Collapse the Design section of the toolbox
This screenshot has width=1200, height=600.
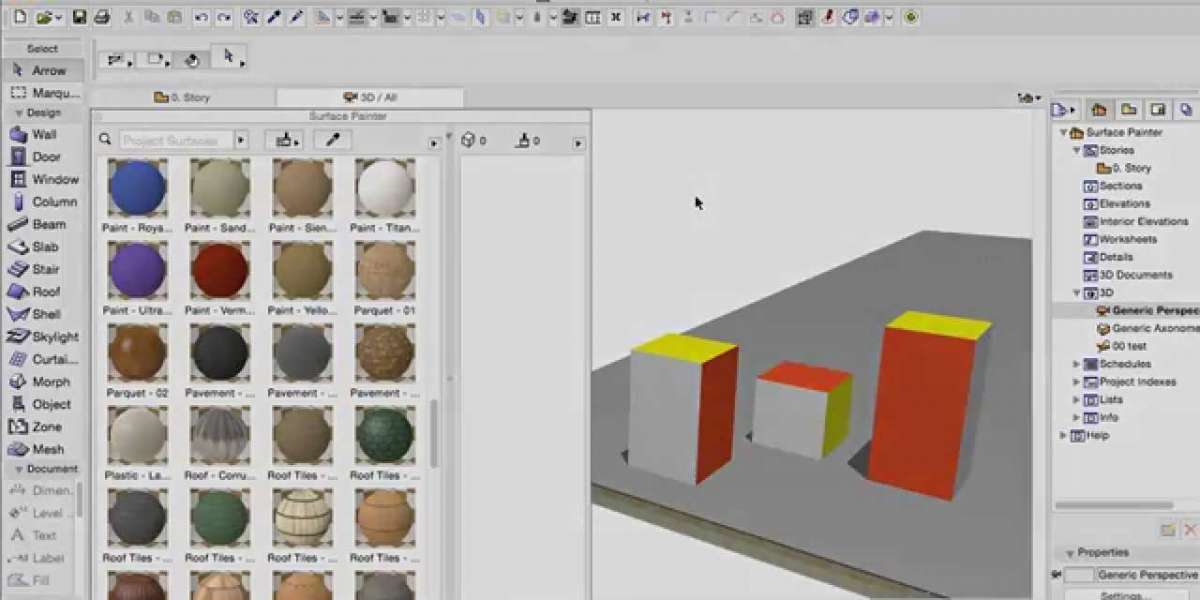(19, 113)
